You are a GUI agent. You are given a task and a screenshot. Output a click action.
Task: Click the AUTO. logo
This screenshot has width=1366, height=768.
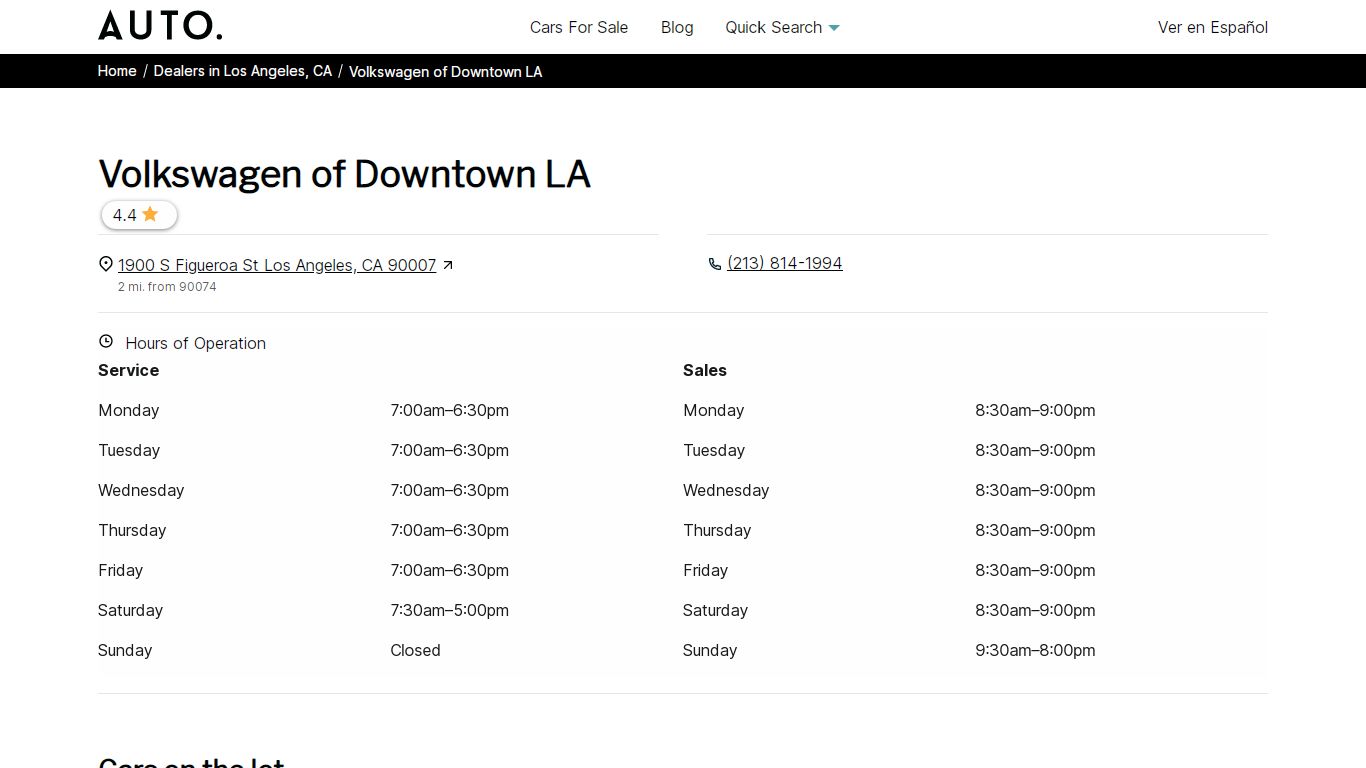[160, 25]
